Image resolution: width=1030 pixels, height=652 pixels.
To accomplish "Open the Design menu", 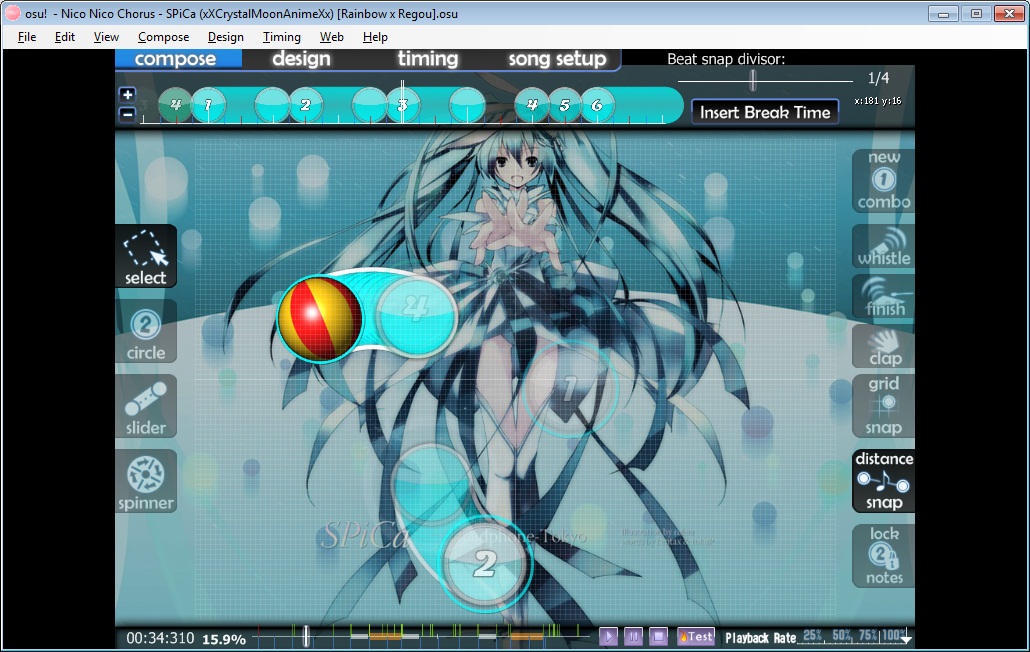I will pos(225,37).
